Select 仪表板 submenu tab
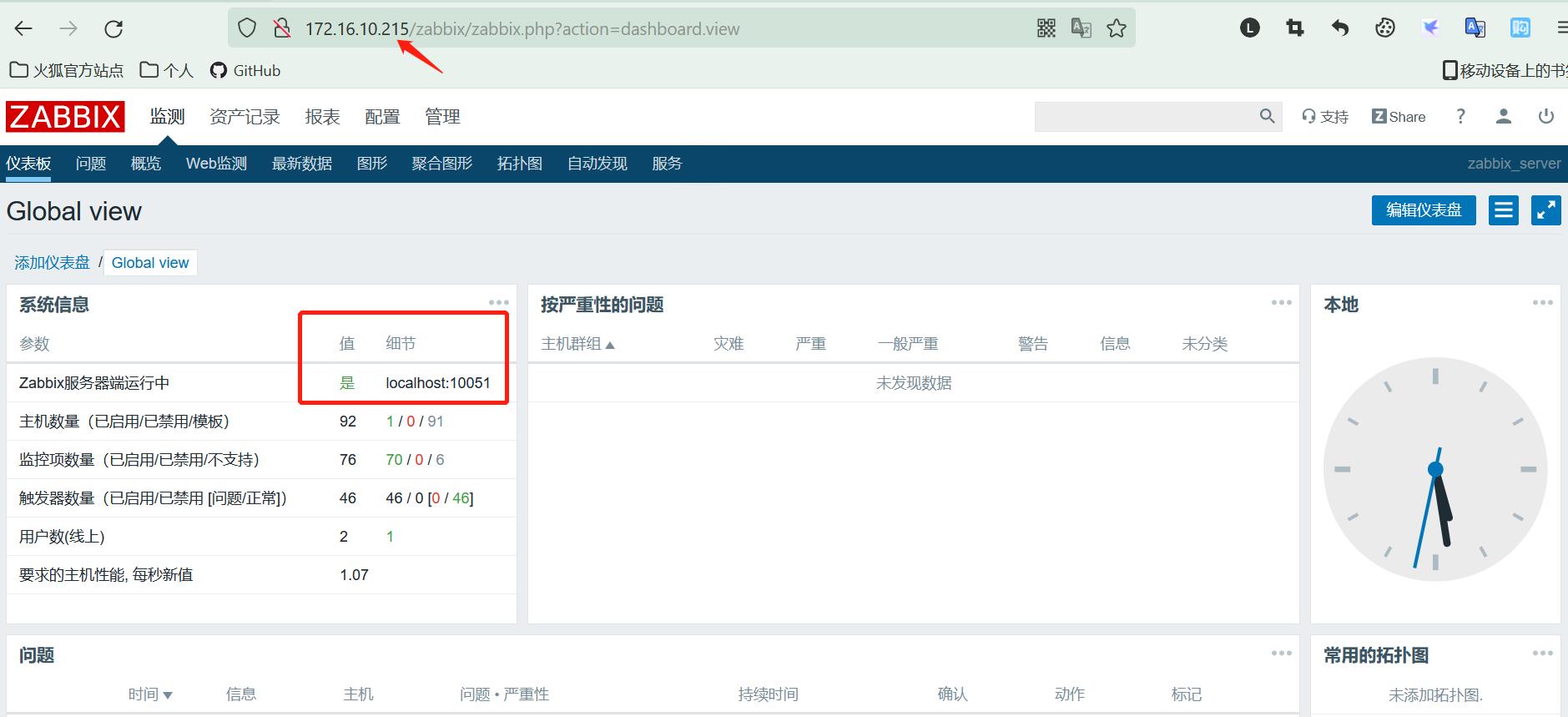1568x717 pixels. point(28,164)
